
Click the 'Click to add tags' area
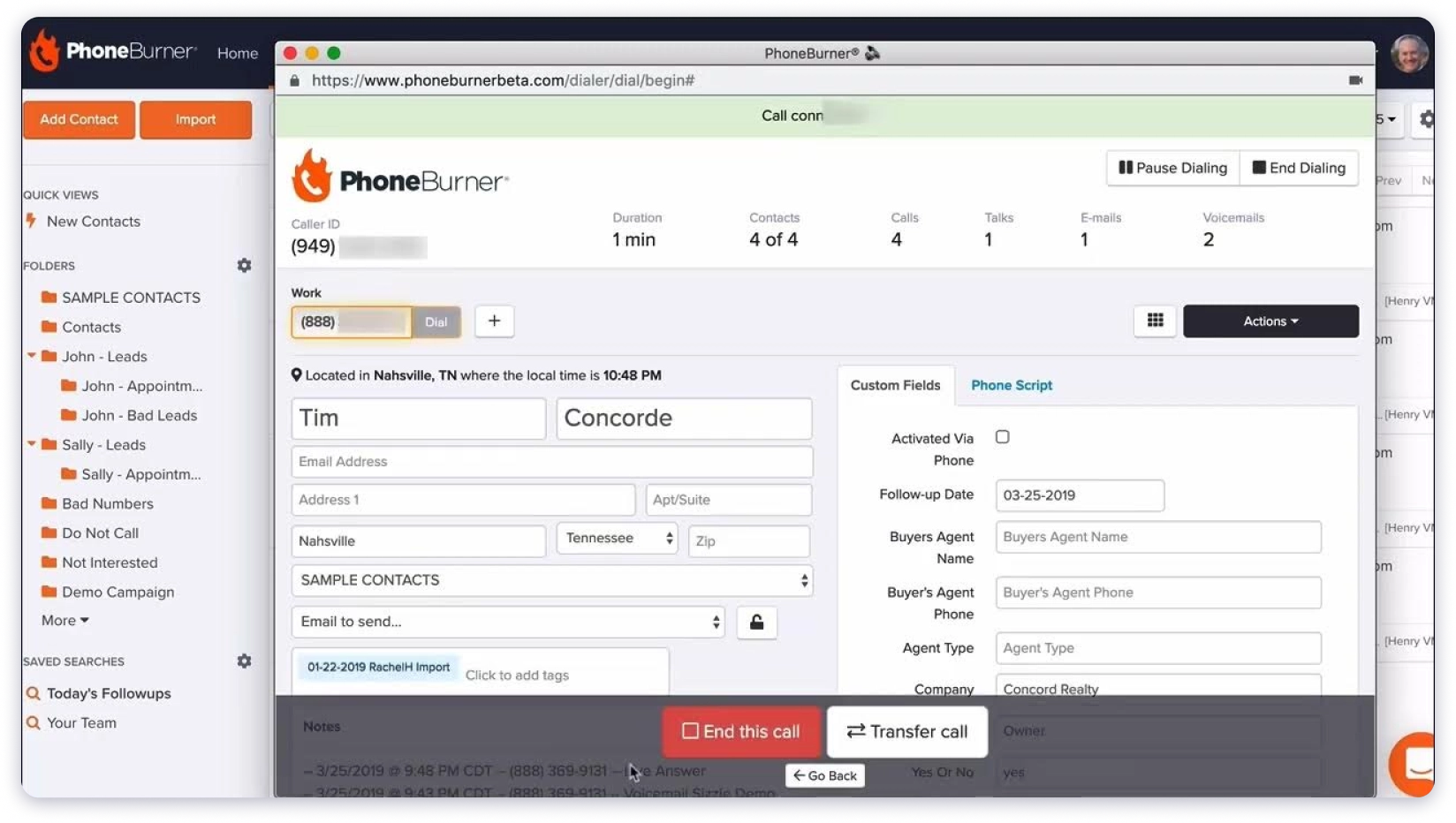tap(517, 676)
